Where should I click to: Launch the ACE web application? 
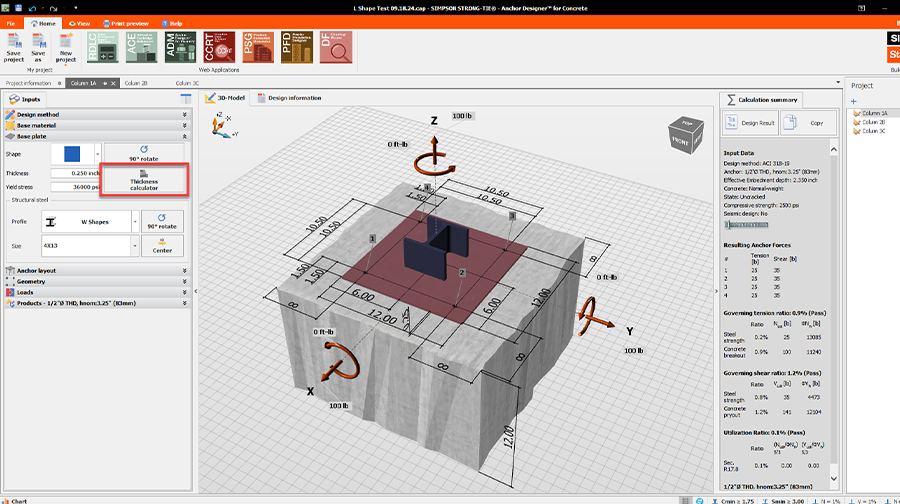point(142,47)
